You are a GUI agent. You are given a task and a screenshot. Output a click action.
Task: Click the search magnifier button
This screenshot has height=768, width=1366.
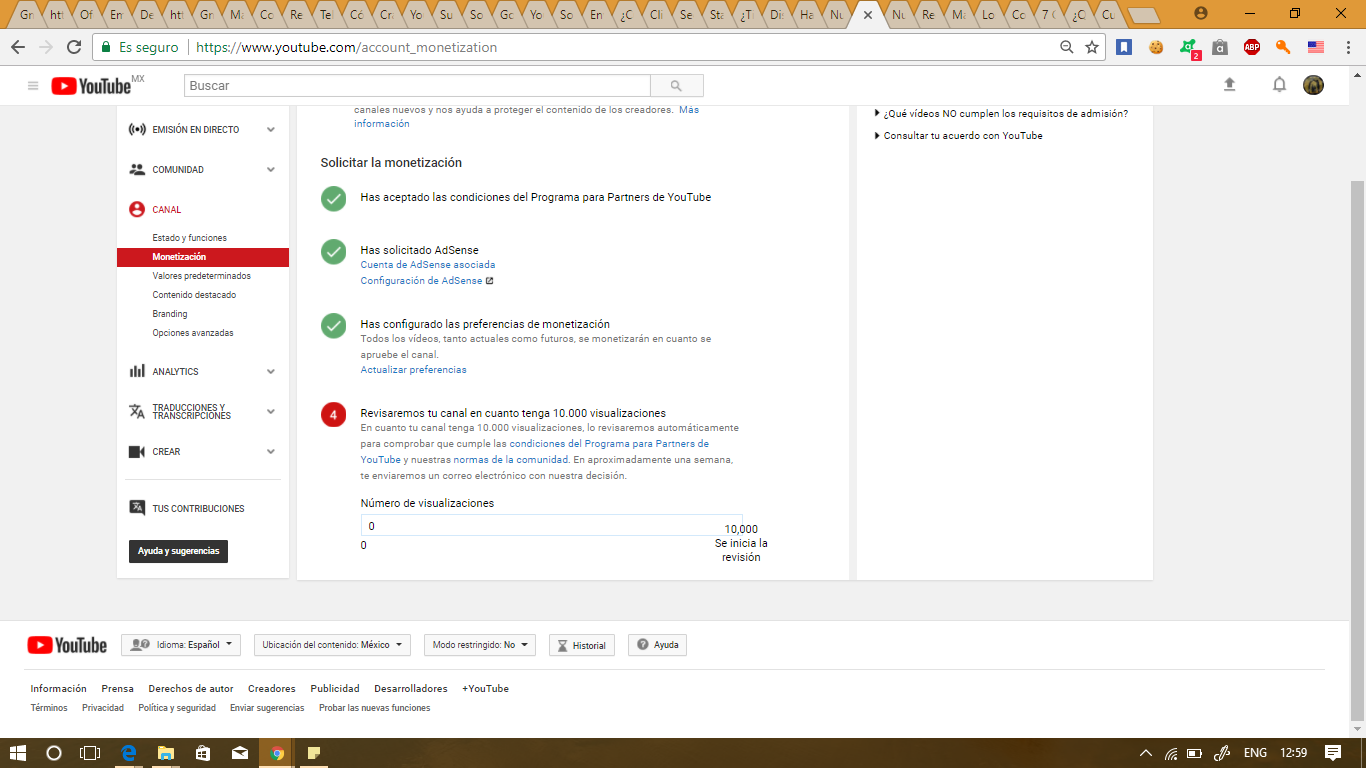(677, 86)
